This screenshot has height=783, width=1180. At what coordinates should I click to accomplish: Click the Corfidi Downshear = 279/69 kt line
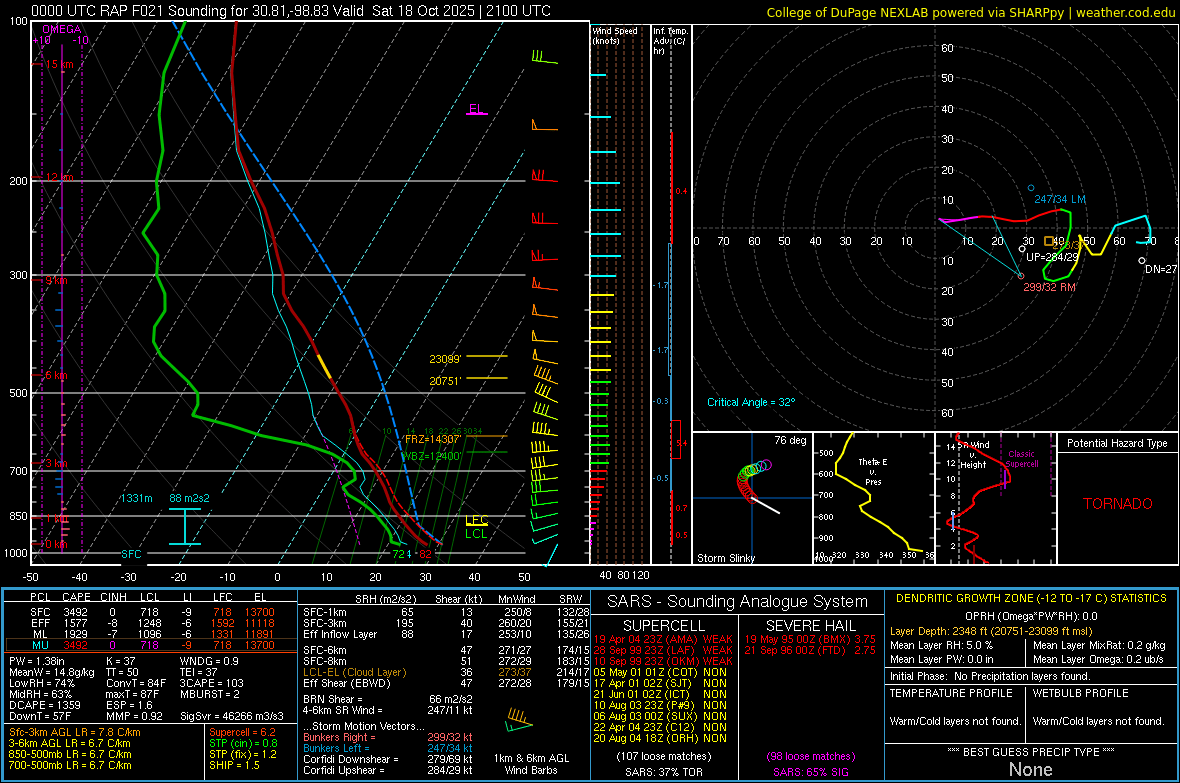tap(388, 760)
